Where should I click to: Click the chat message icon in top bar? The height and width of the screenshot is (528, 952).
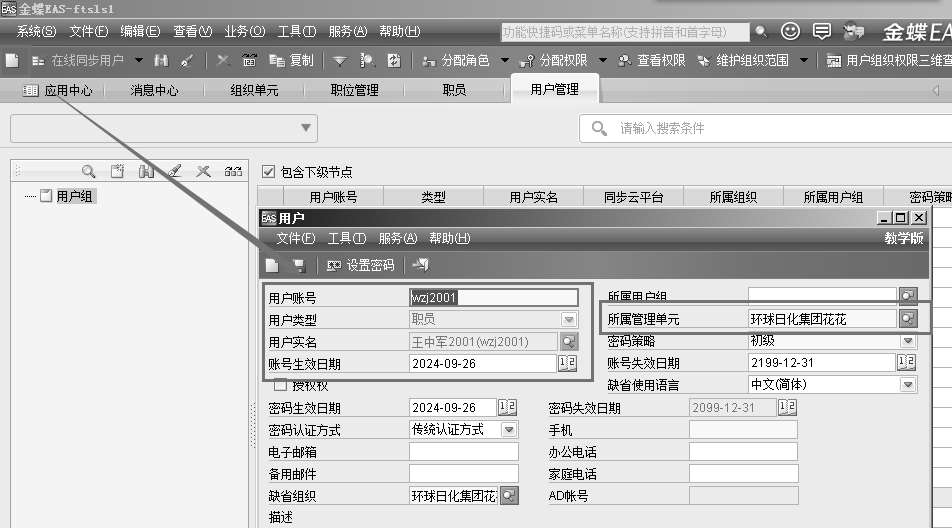[821, 32]
